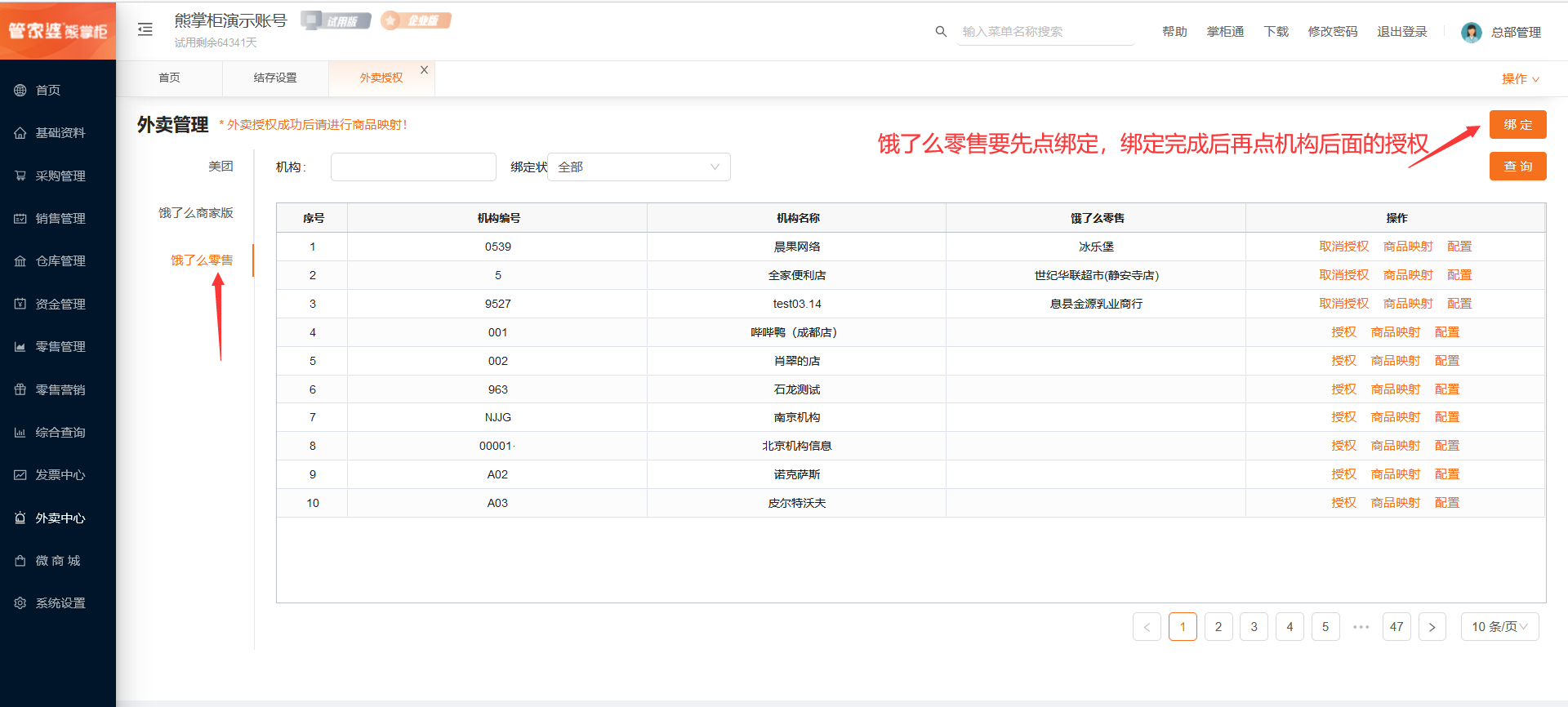This screenshot has height=707, width=1568.
Task: Click the 采购管理 cart icon
Action: click(x=20, y=176)
